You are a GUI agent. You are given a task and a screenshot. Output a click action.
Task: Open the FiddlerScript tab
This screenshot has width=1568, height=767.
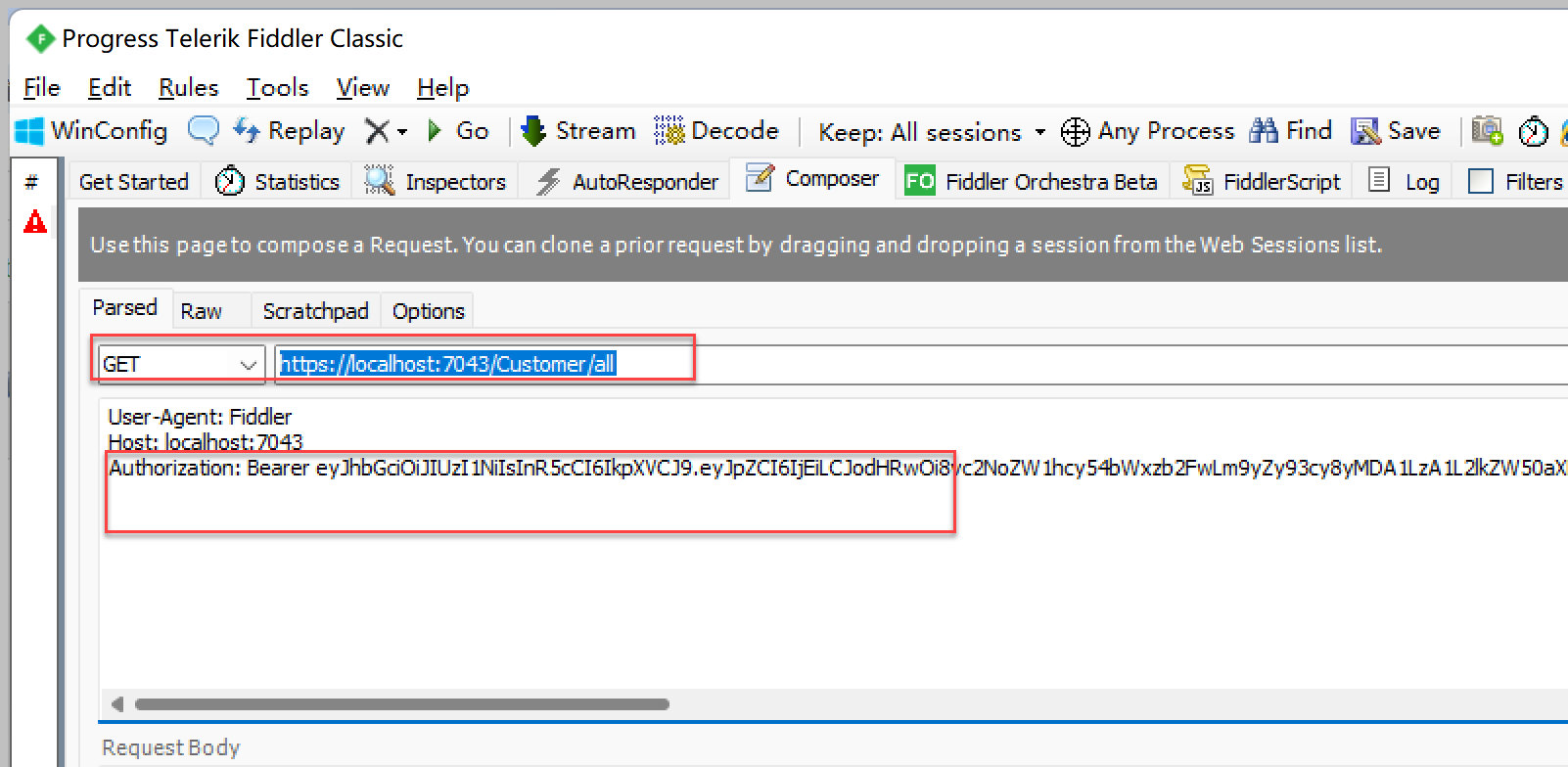point(1262,182)
